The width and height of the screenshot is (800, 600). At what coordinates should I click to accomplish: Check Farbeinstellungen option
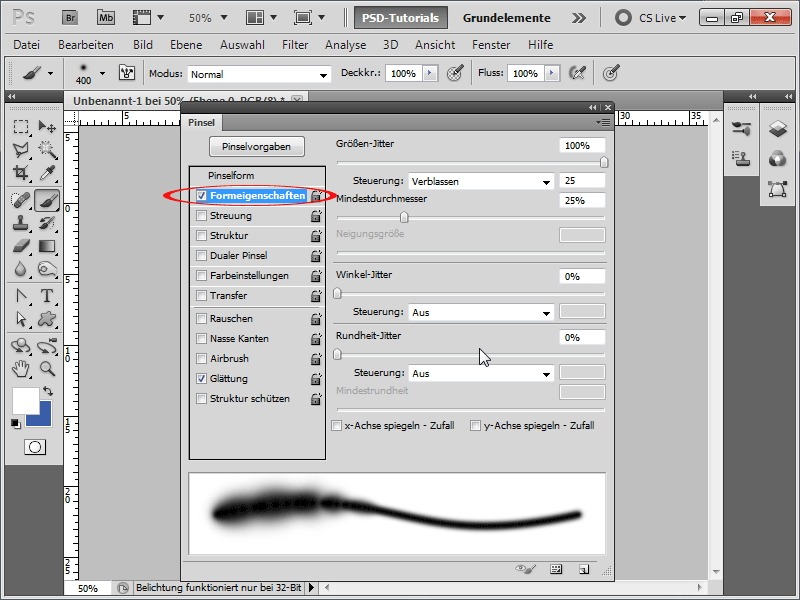click(x=202, y=276)
